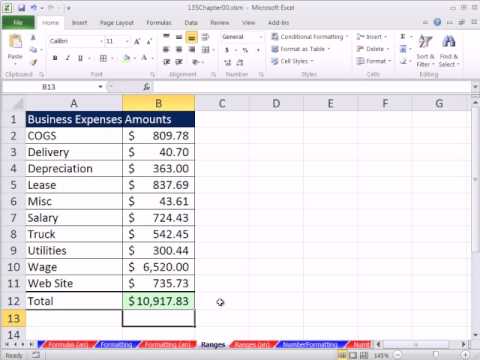This screenshot has width=480, height=360.
Task: Select the Format Painter brush
Action: tap(33, 62)
